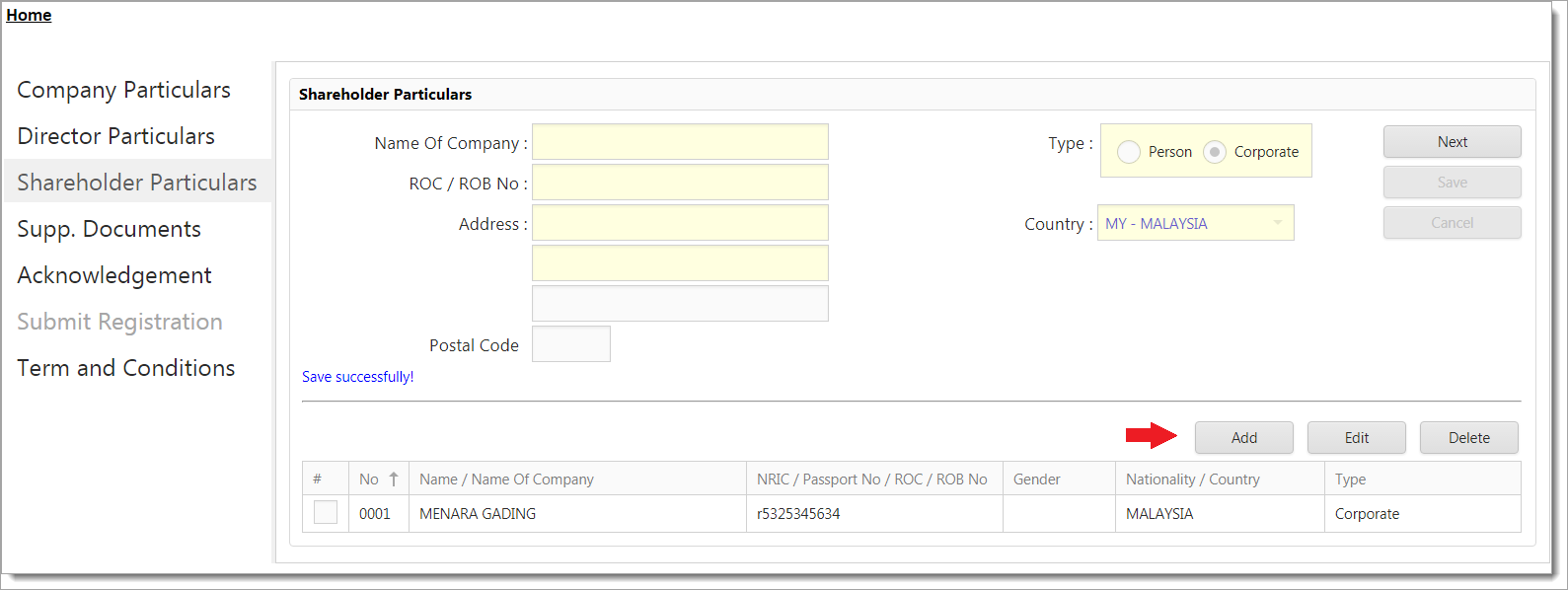This screenshot has width=1568, height=590.
Task: Select the Person radio button
Action: [x=1129, y=152]
